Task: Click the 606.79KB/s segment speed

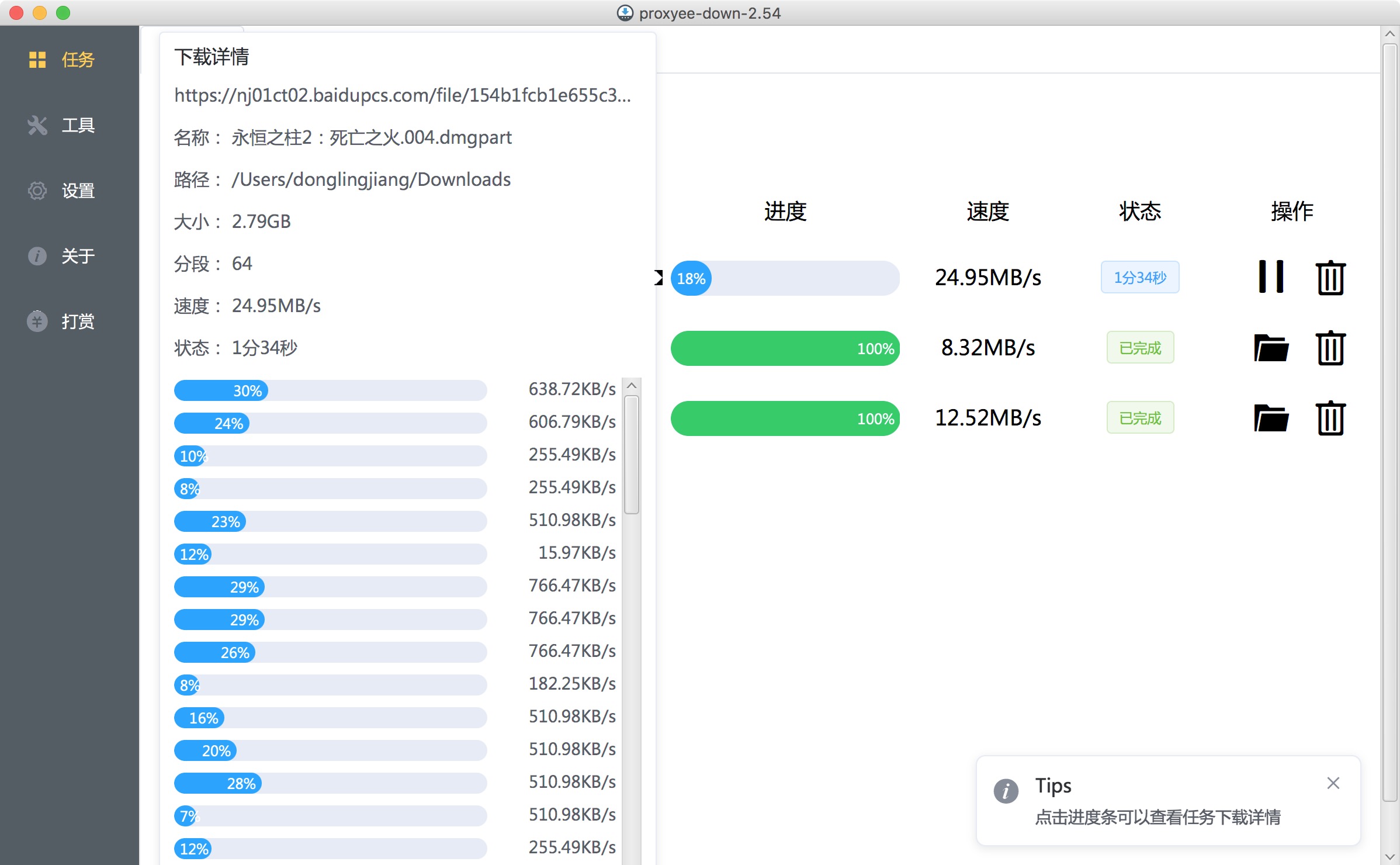Action: 572,421
